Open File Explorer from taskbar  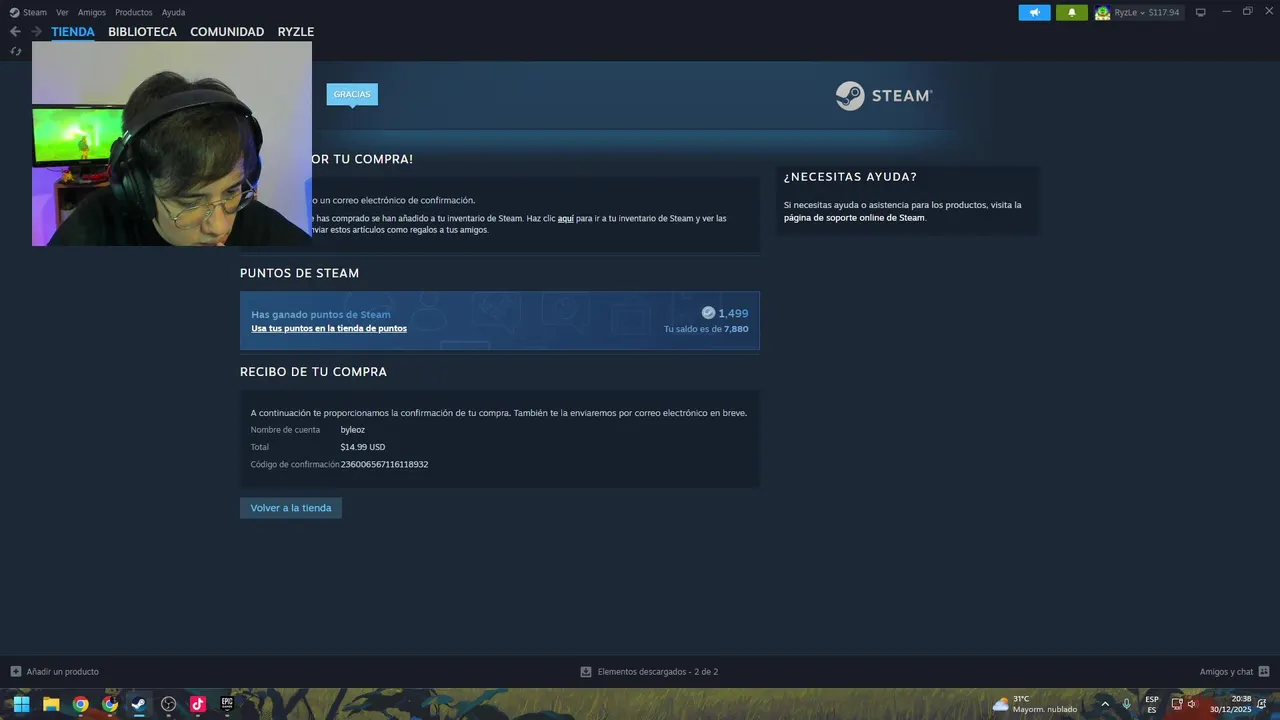51,704
